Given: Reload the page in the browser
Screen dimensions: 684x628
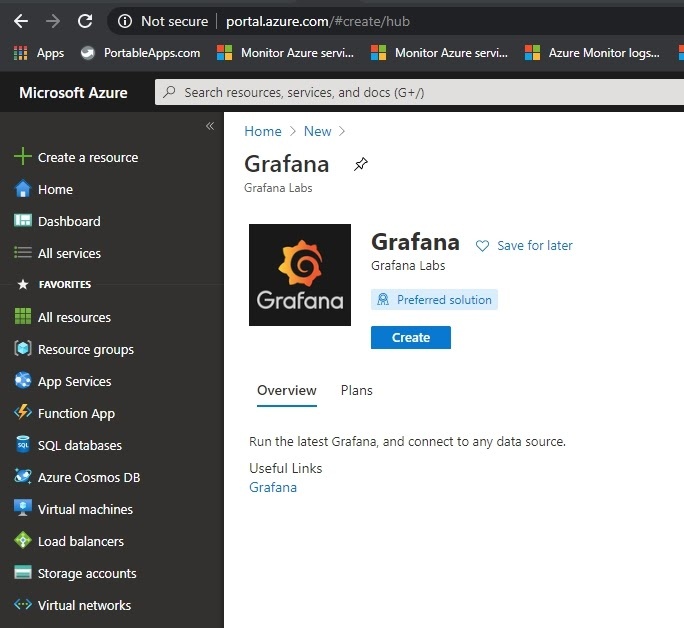Looking at the screenshot, I should pos(85,21).
